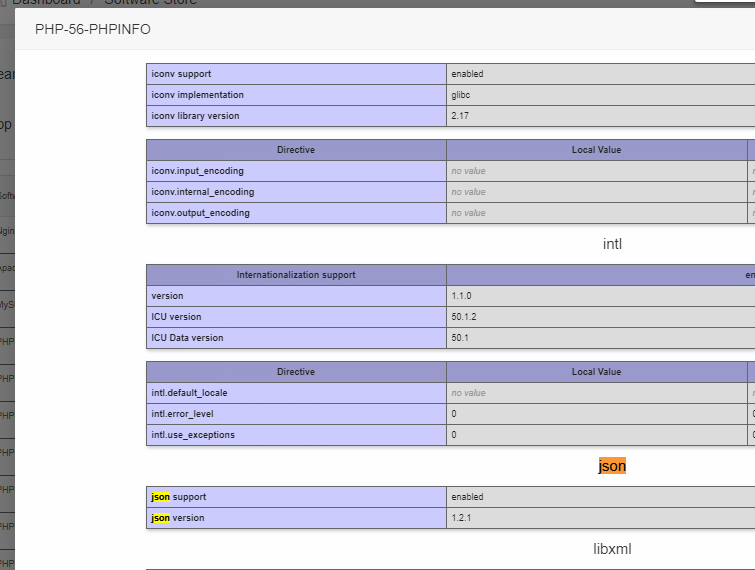This screenshot has height=570, width=755.
Task: Click the intl.use_exceptions directive
Action: pos(193,435)
